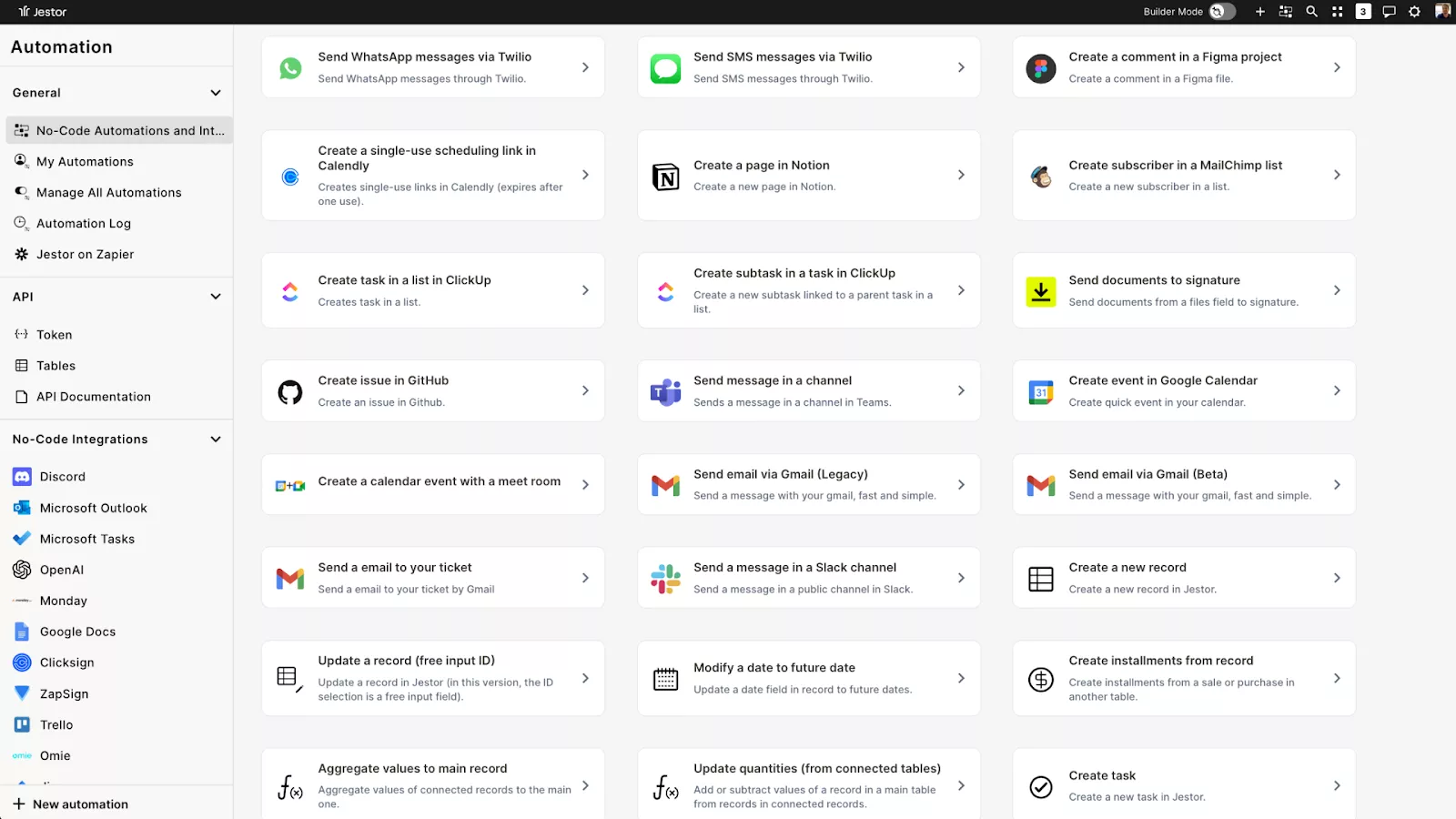The image size is (1456, 819).
Task: Collapse the General section
Action: 216,93
